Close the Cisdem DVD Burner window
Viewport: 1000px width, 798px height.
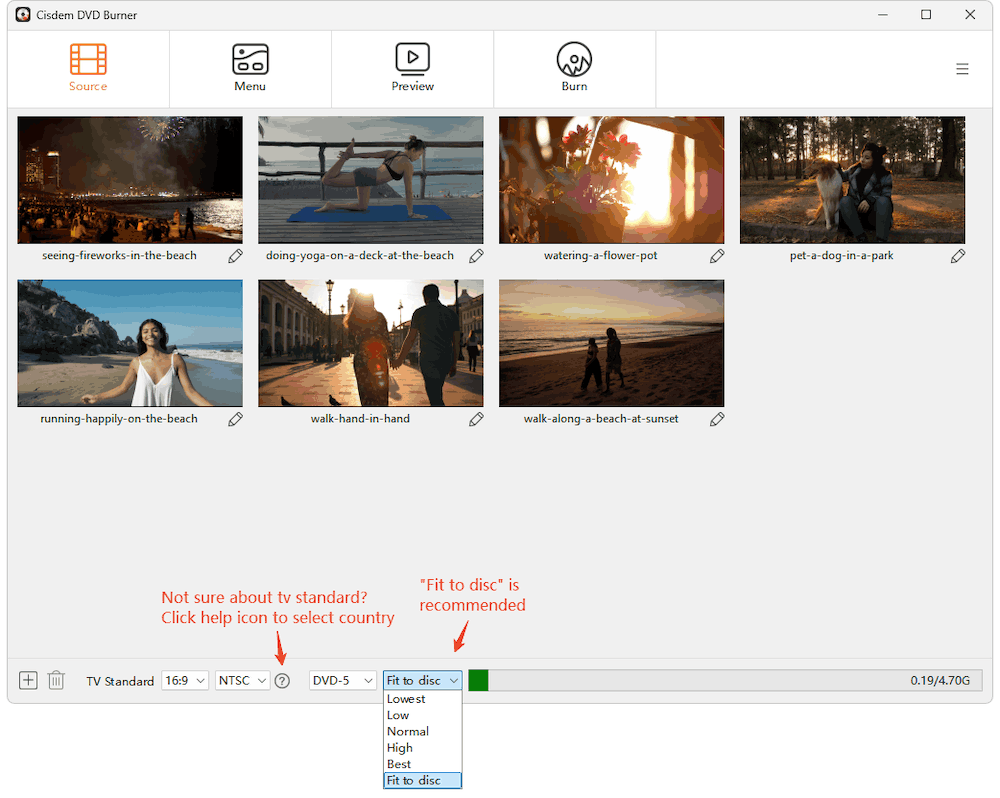[970, 14]
